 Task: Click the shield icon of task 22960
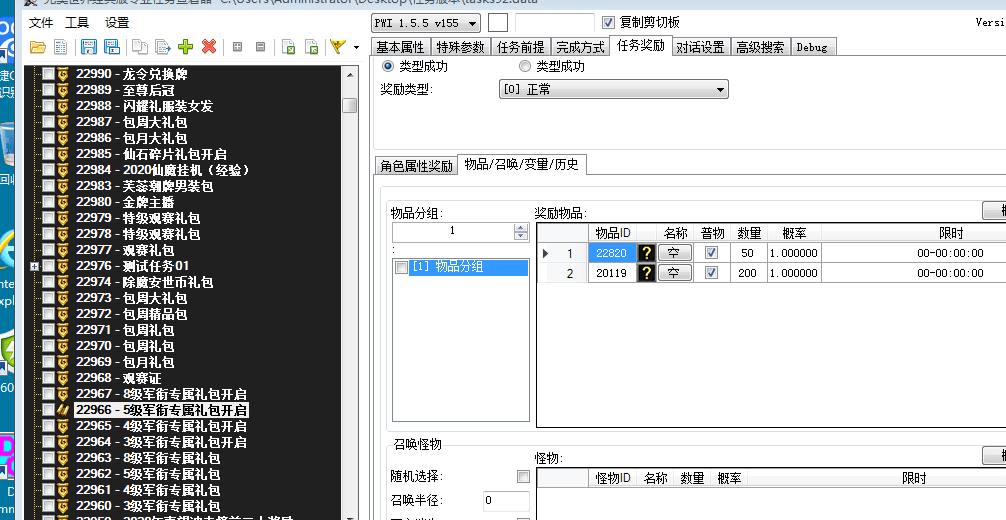(x=62, y=506)
